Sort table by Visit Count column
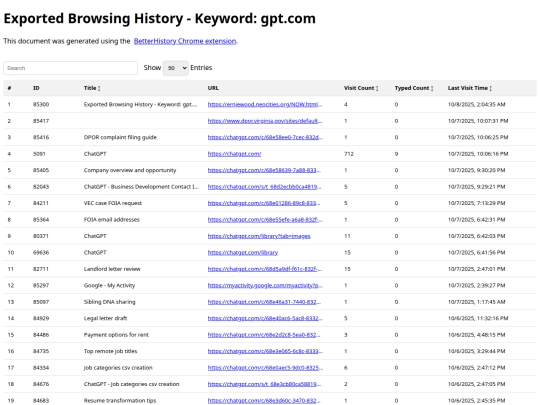The image size is (540, 405). tap(361, 88)
